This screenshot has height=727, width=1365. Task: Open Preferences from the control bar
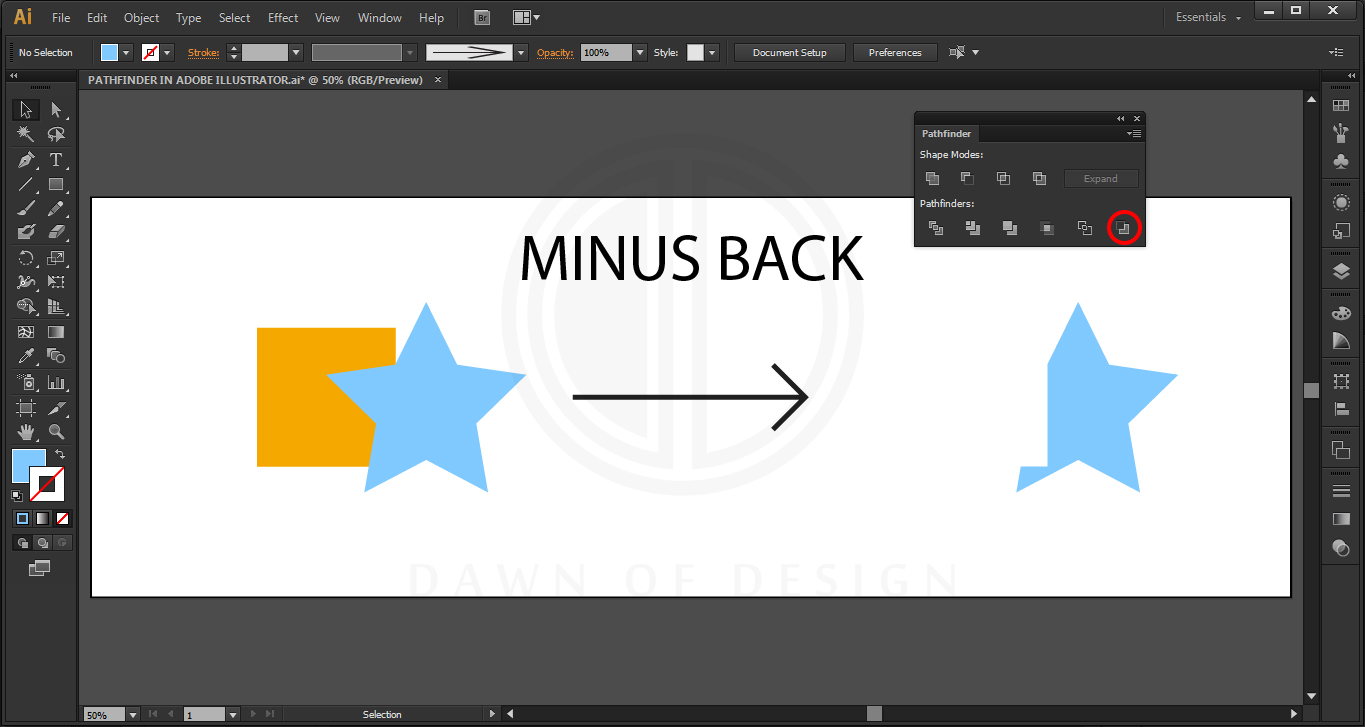click(x=894, y=52)
